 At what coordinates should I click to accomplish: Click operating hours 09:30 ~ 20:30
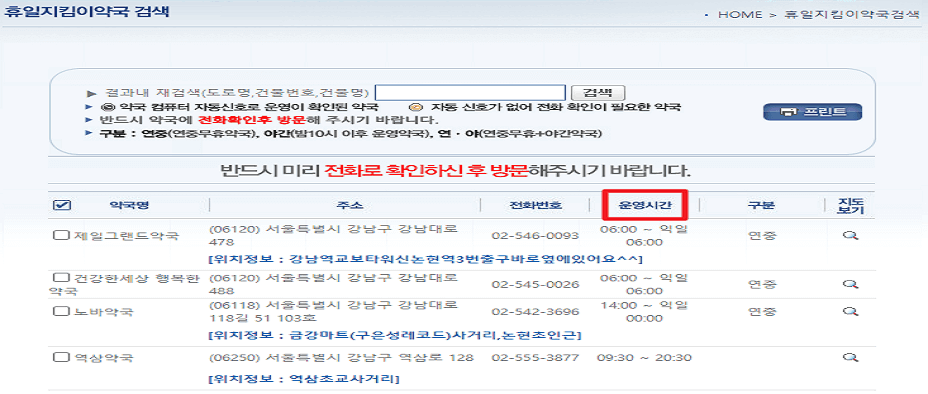(x=644, y=357)
